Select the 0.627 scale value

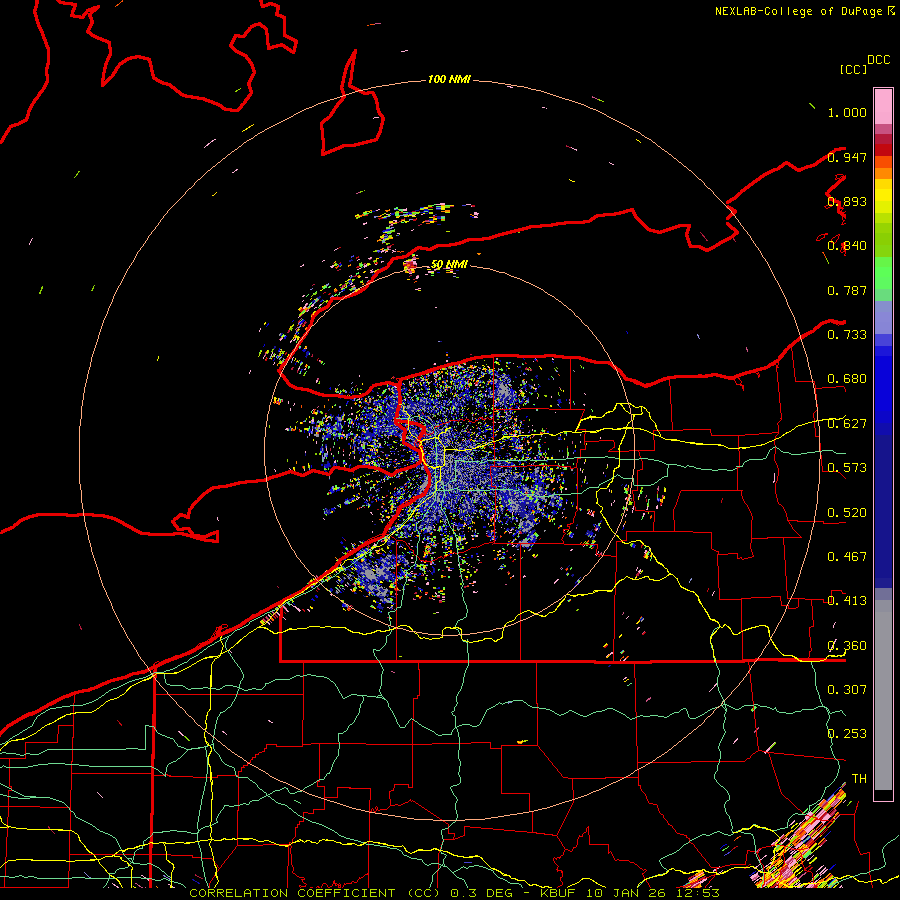(847, 424)
